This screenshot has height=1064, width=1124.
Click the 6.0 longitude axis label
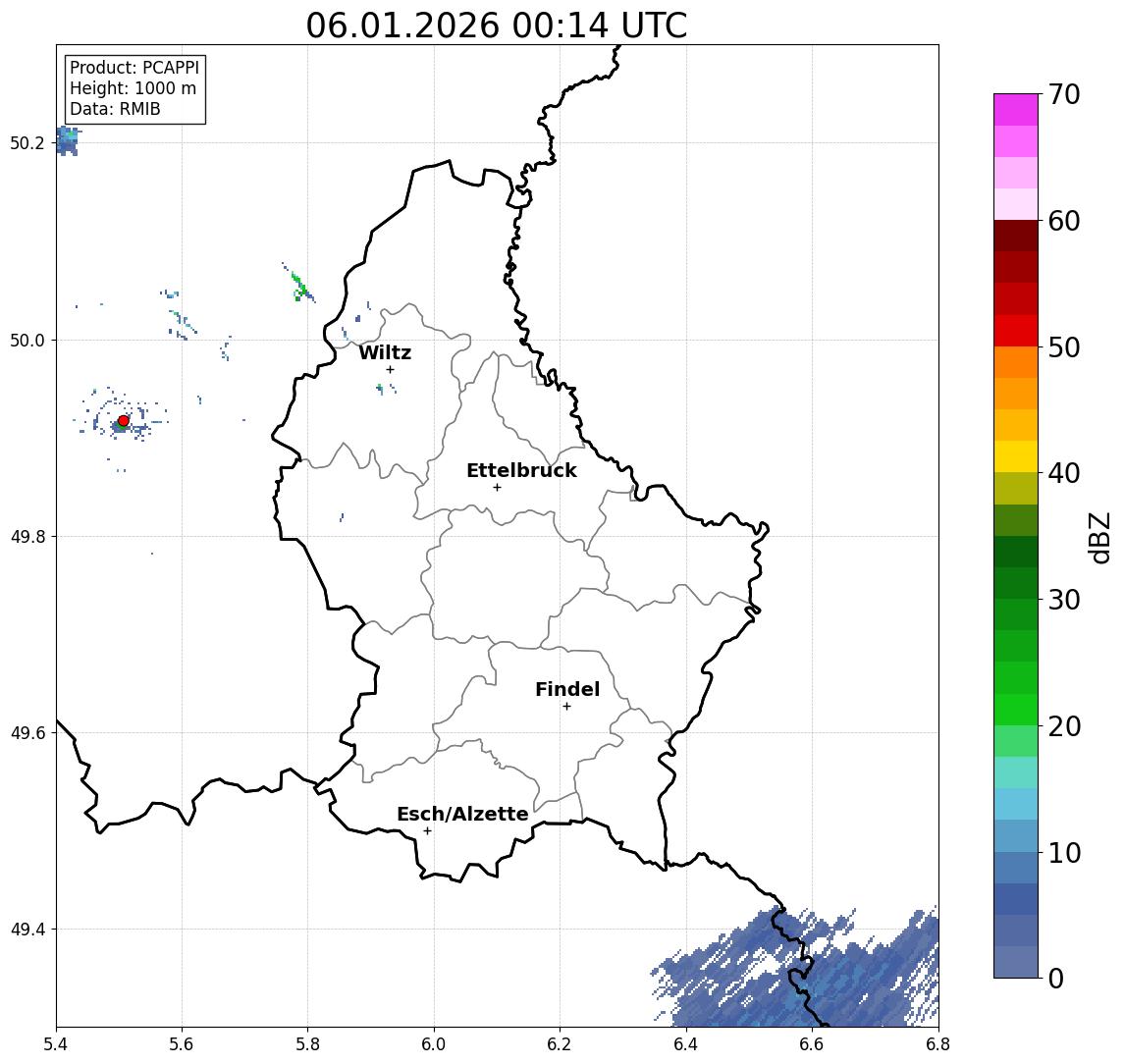pos(434,1044)
